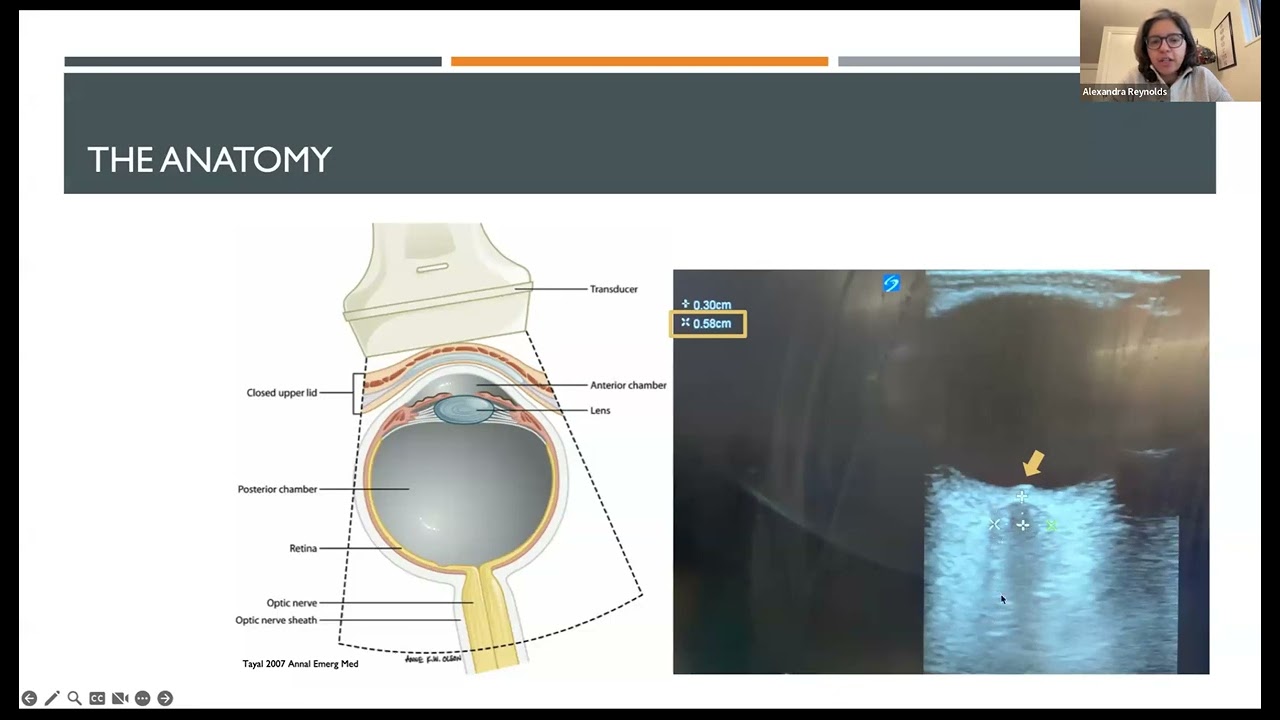Advance to the next slide arrow
Screen dimensions: 1280x720
[165, 698]
